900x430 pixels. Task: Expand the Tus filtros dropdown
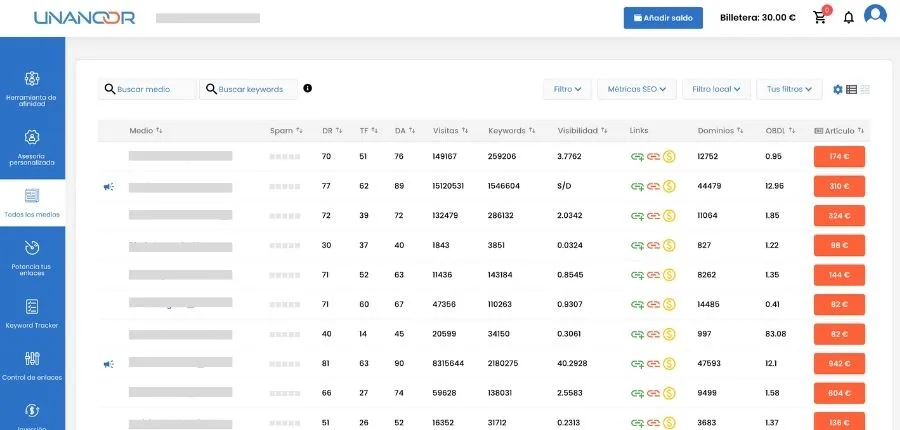pyautogui.click(x=789, y=89)
